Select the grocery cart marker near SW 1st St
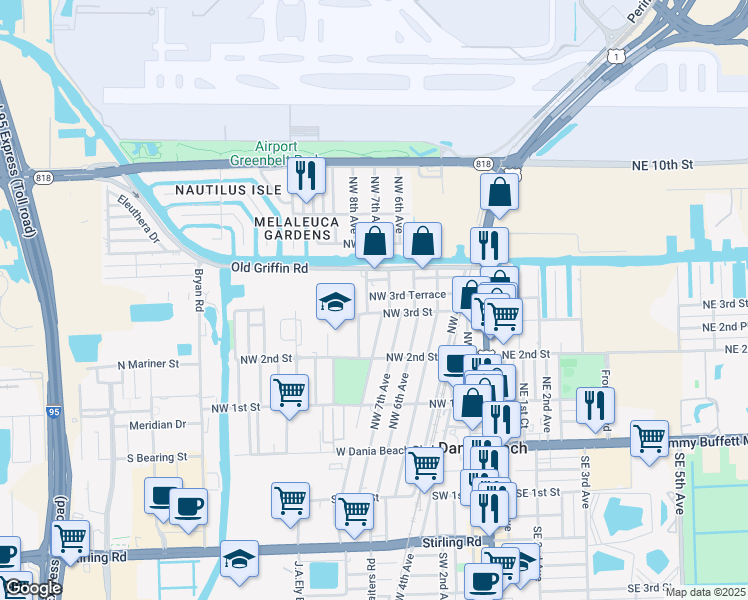 pos(354,513)
